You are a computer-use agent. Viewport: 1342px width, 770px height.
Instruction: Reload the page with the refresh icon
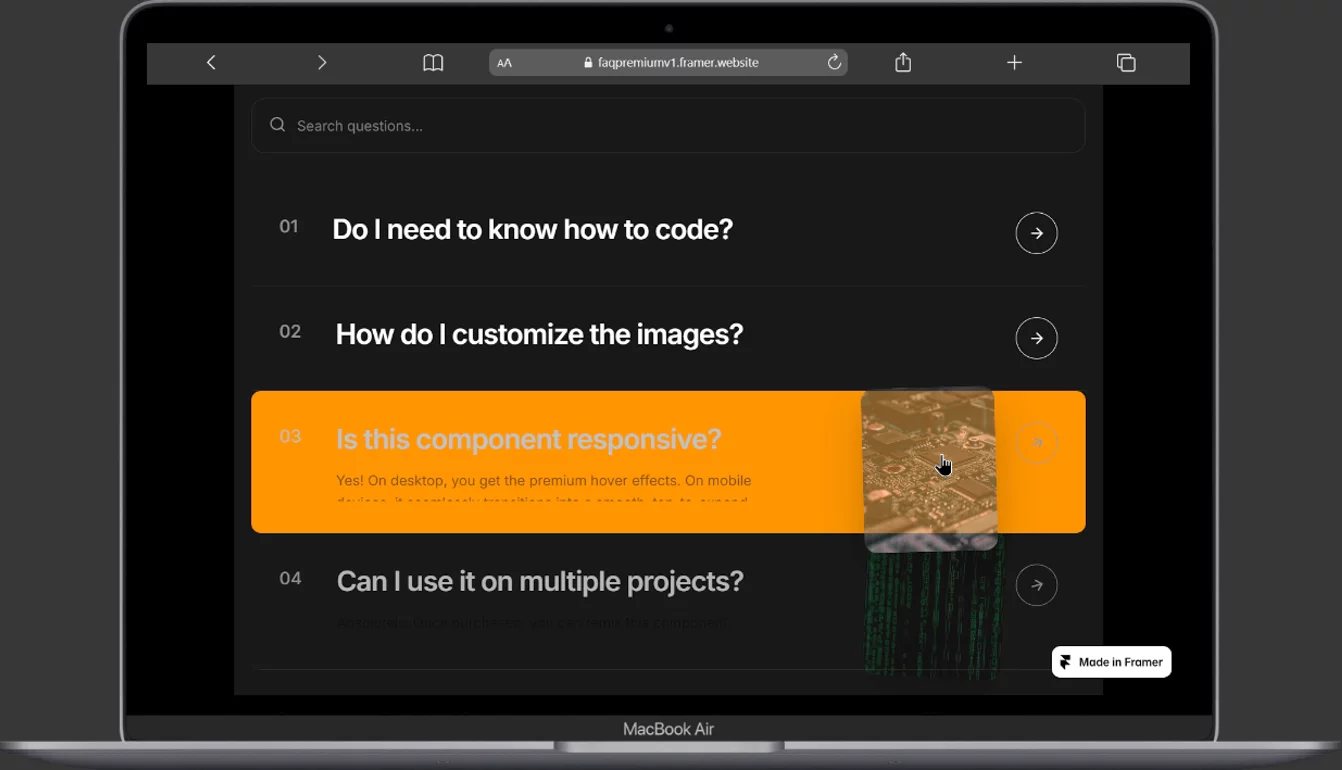(x=834, y=62)
